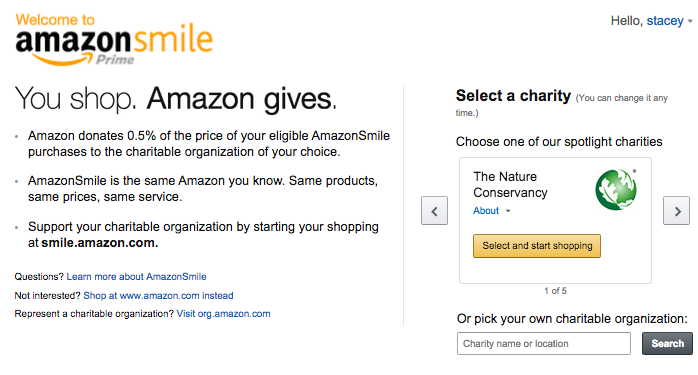Screen dimensions: 698x375
Task: Click the bold smile.amazon.com text
Action: click(x=100, y=243)
